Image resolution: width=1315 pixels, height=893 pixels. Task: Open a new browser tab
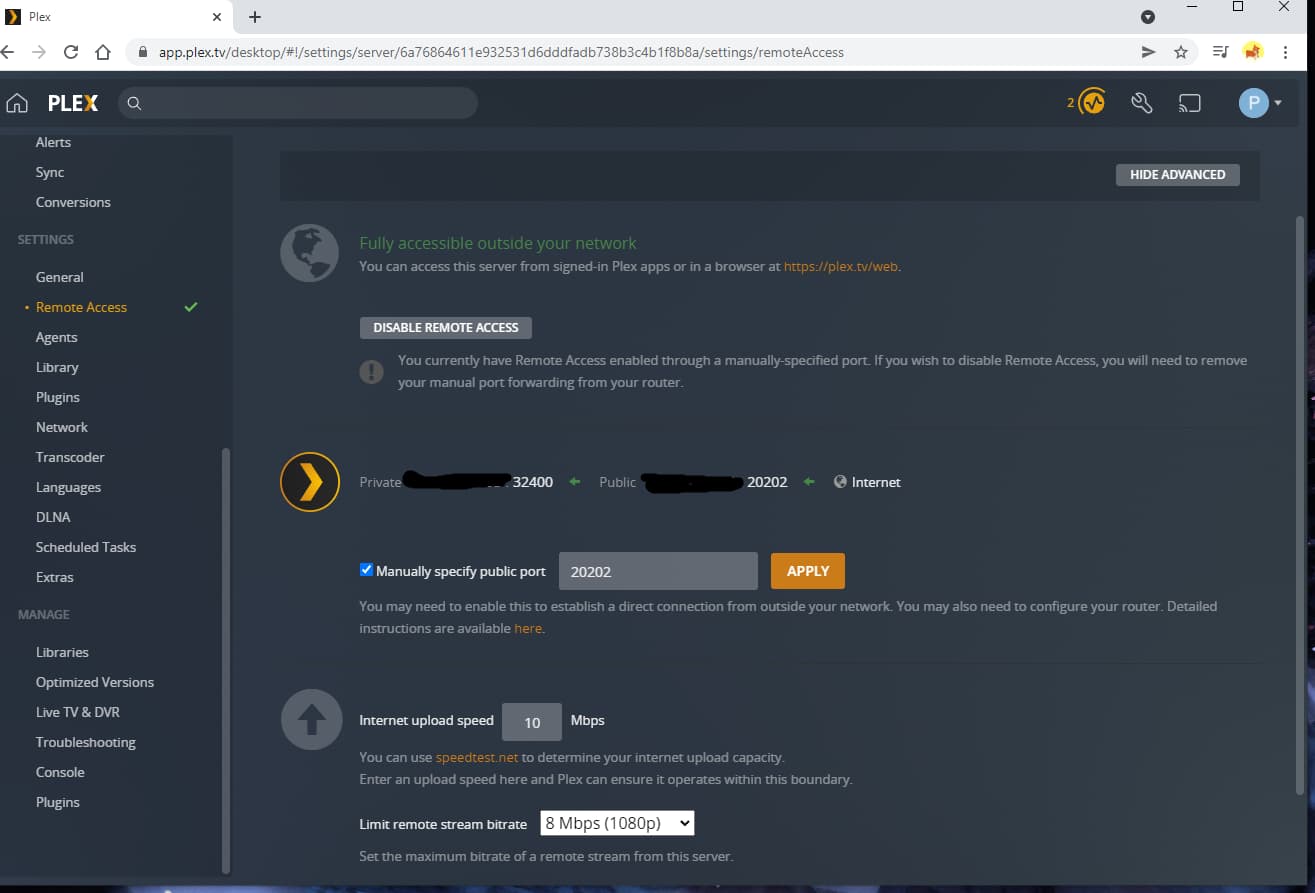point(255,17)
